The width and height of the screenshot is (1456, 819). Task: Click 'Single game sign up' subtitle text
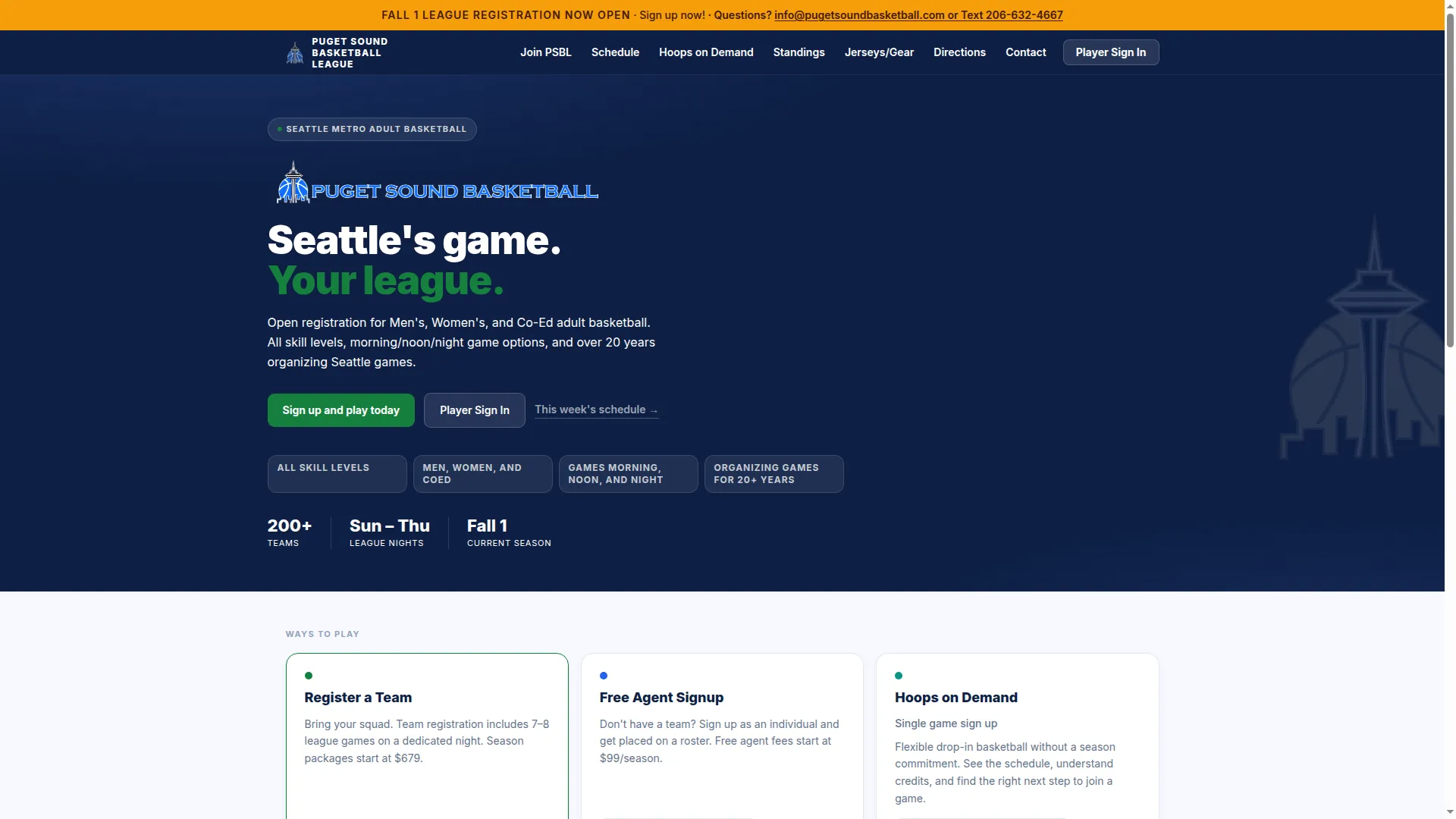pos(946,723)
